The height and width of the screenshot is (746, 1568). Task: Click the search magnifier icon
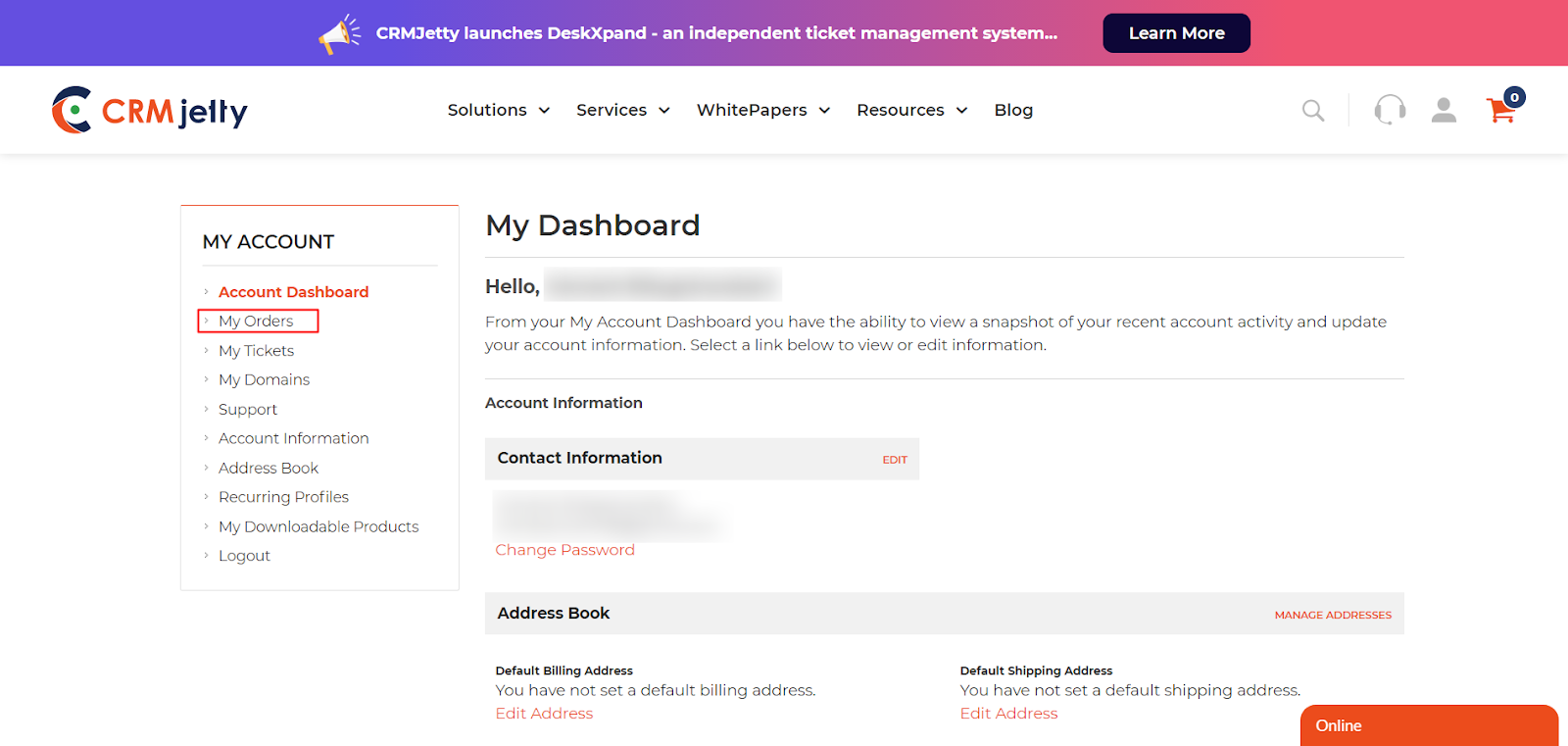point(1312,111)
